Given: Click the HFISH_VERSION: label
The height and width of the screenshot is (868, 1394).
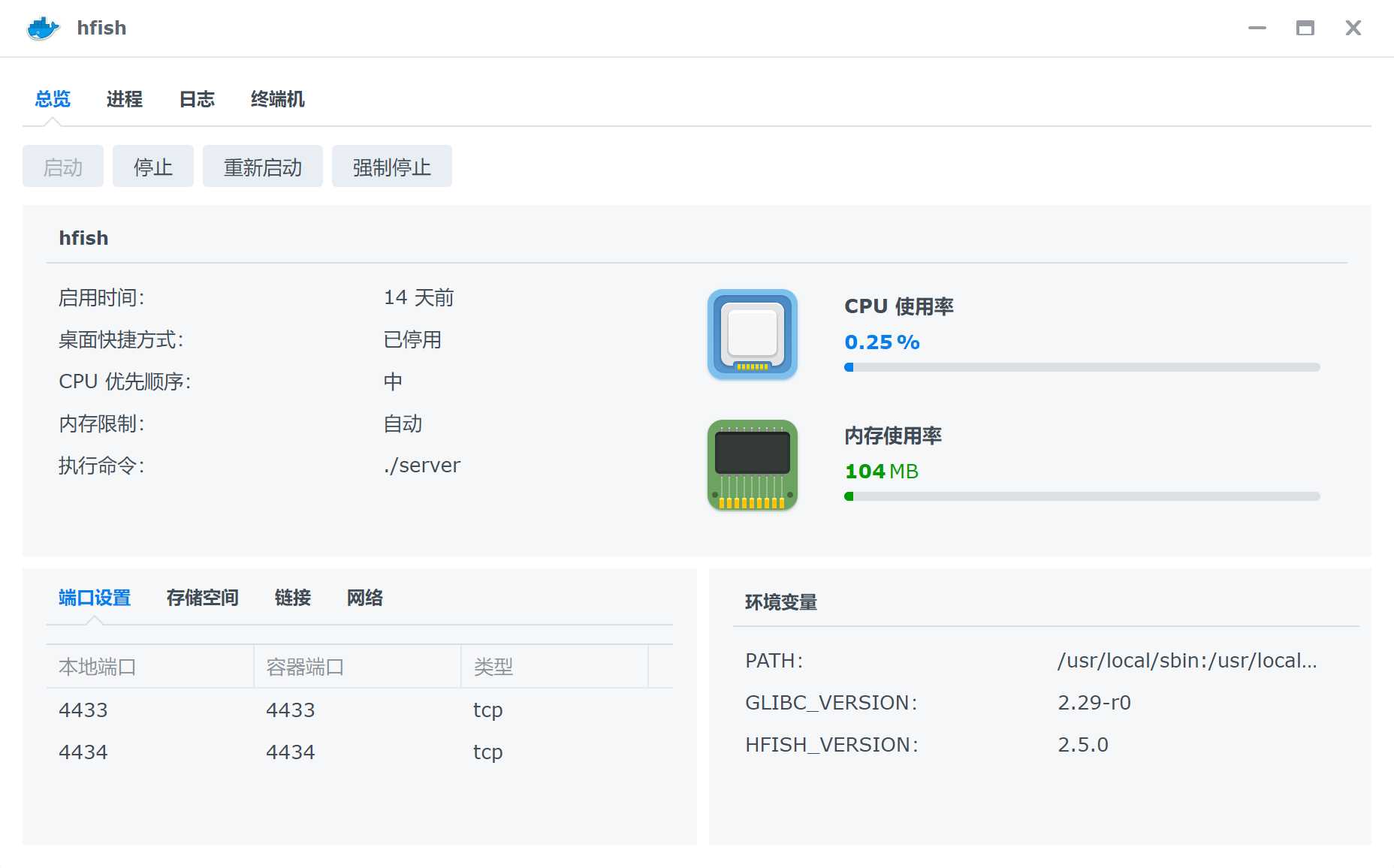Looking at the screenshot, I should [x=832, y=745].
